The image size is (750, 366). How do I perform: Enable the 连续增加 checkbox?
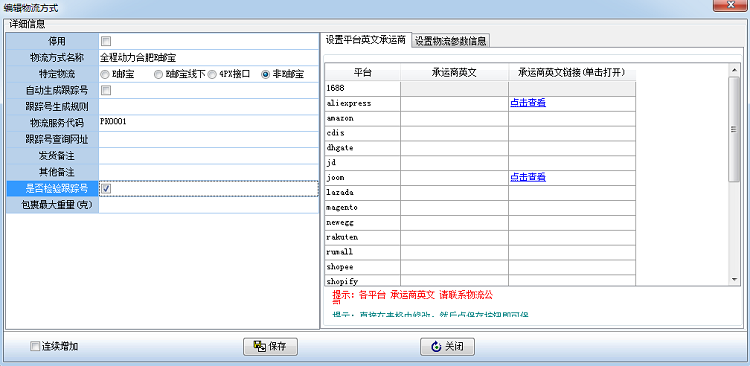[x=34, y=346]
